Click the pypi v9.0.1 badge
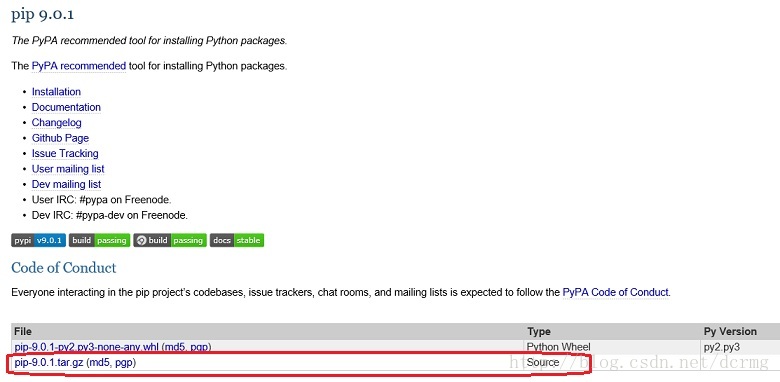This screenshot has height=382, width=780. (38, 240)
